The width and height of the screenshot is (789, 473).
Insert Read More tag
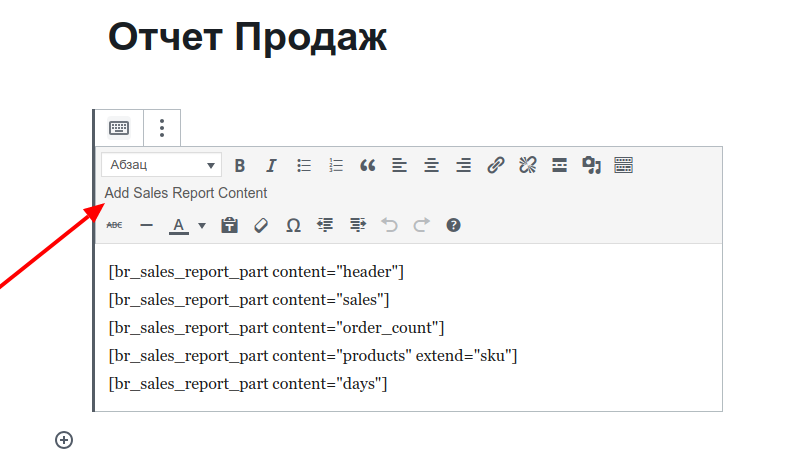click(560, 166)
